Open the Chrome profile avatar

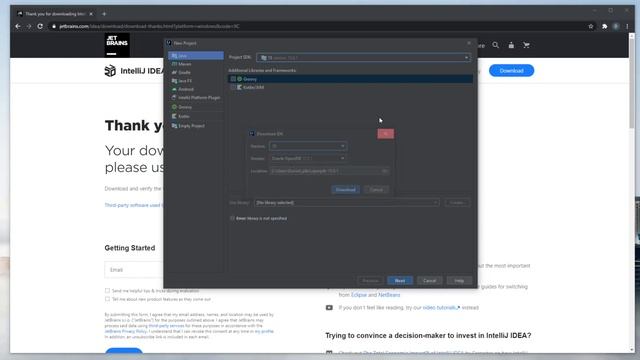coord(616,26)
